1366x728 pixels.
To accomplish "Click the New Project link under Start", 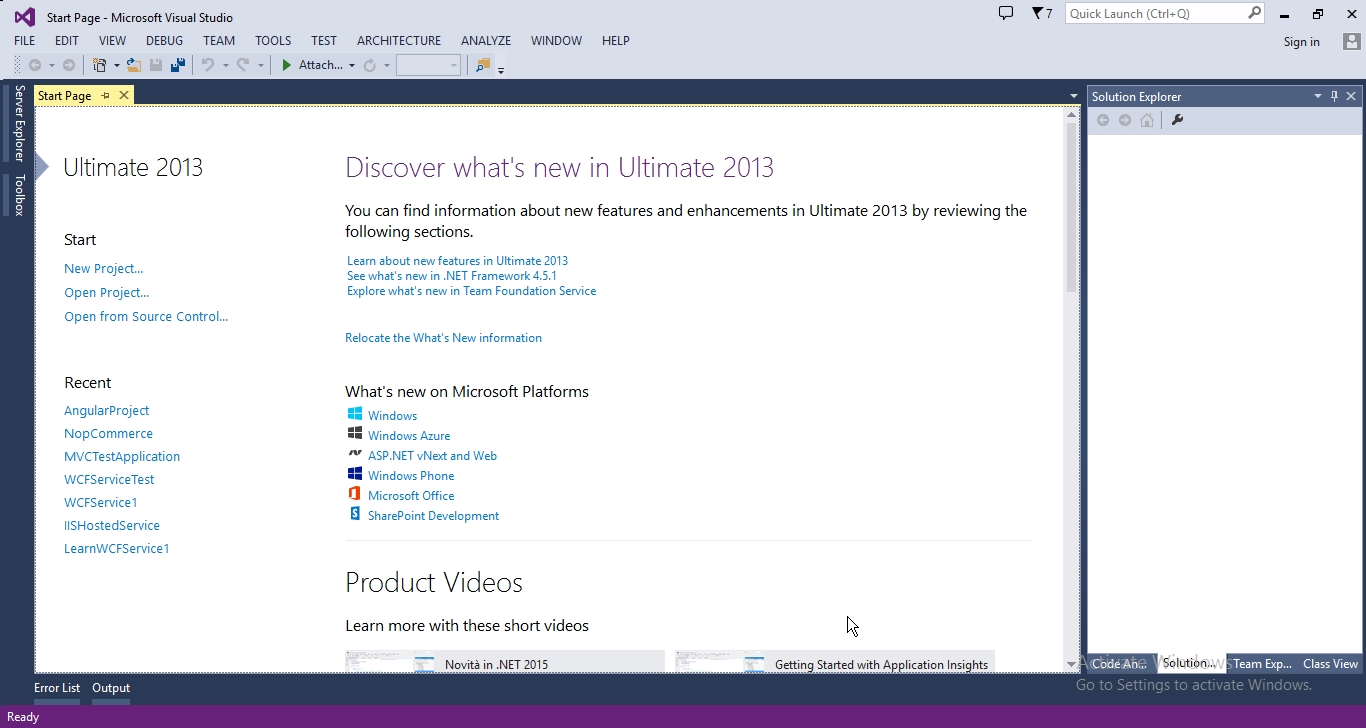I will tap(103, 268).
